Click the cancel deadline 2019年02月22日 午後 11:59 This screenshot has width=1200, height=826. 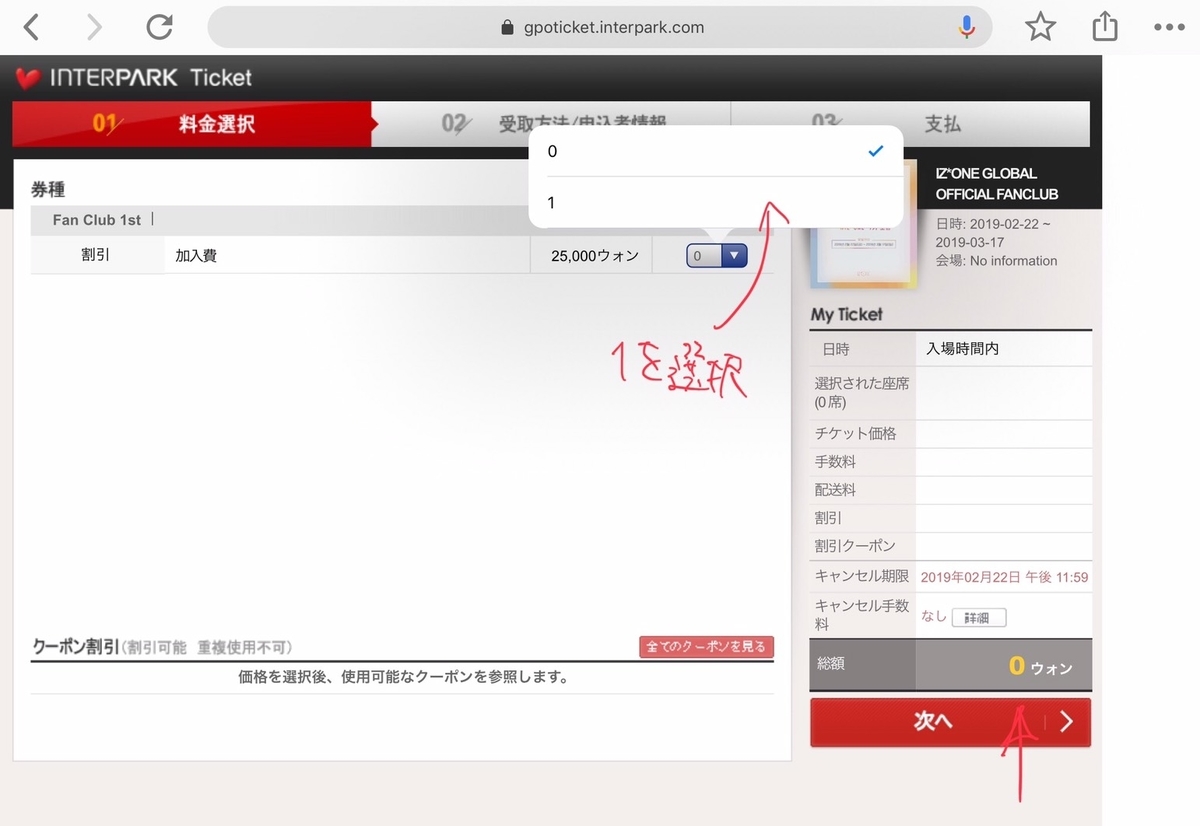point(1004,577)
